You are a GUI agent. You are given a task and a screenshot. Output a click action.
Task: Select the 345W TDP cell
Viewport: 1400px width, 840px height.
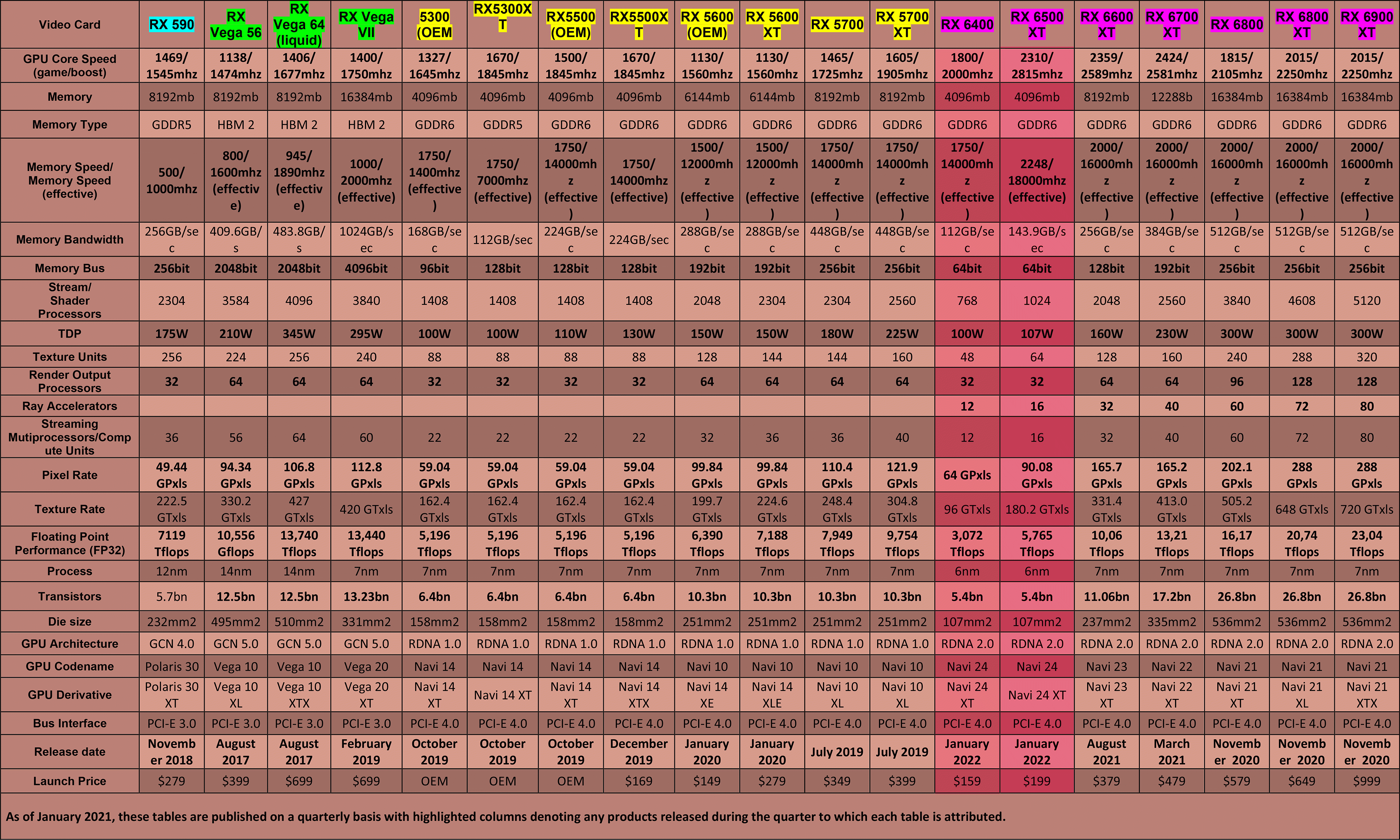[299, 334]
